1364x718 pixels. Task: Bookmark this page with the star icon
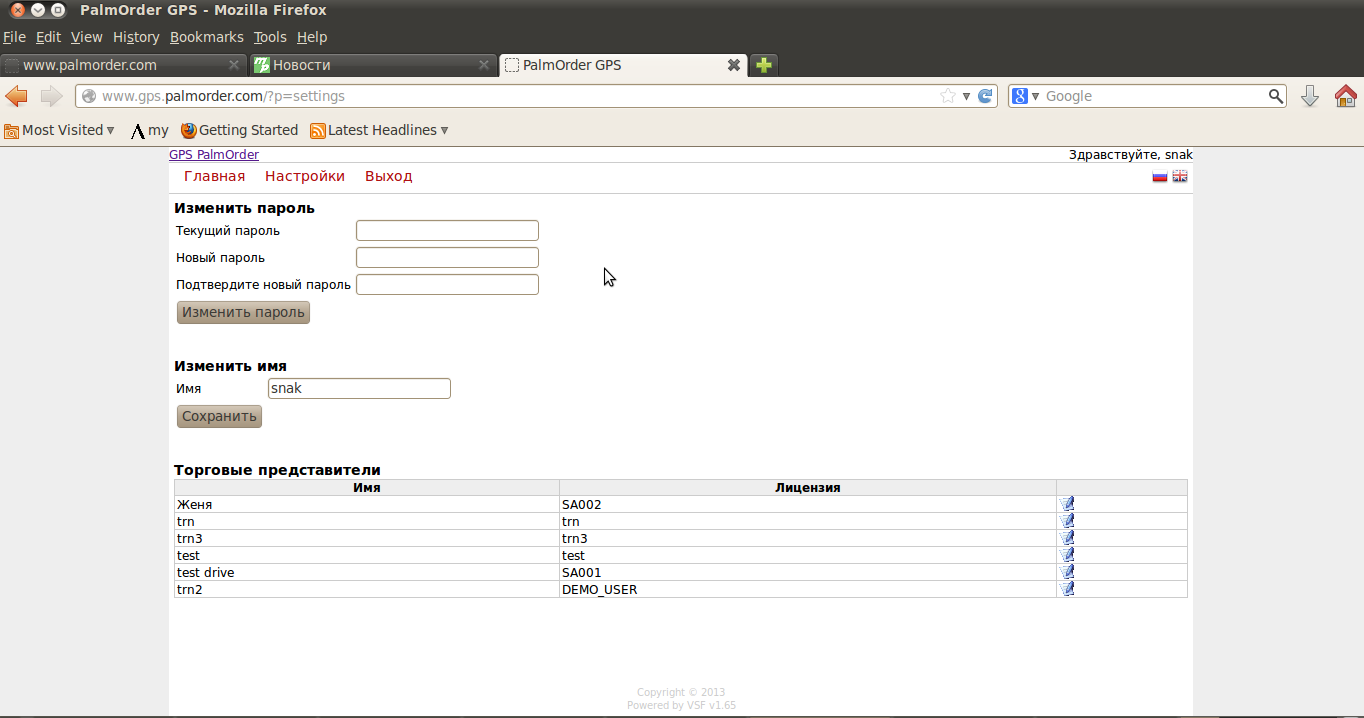click(x=947, y=96)
